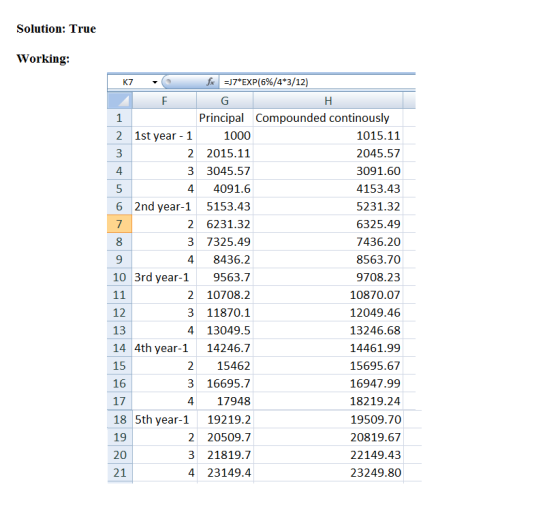
Task: Select highlighted row header 7
Action: tap(120, 224)
